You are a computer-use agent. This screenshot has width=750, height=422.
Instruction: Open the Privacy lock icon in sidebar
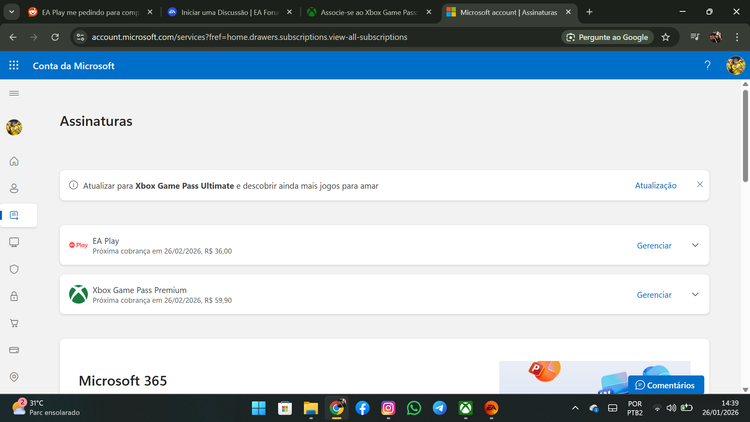pyautogui.click(x=14, y=296)
